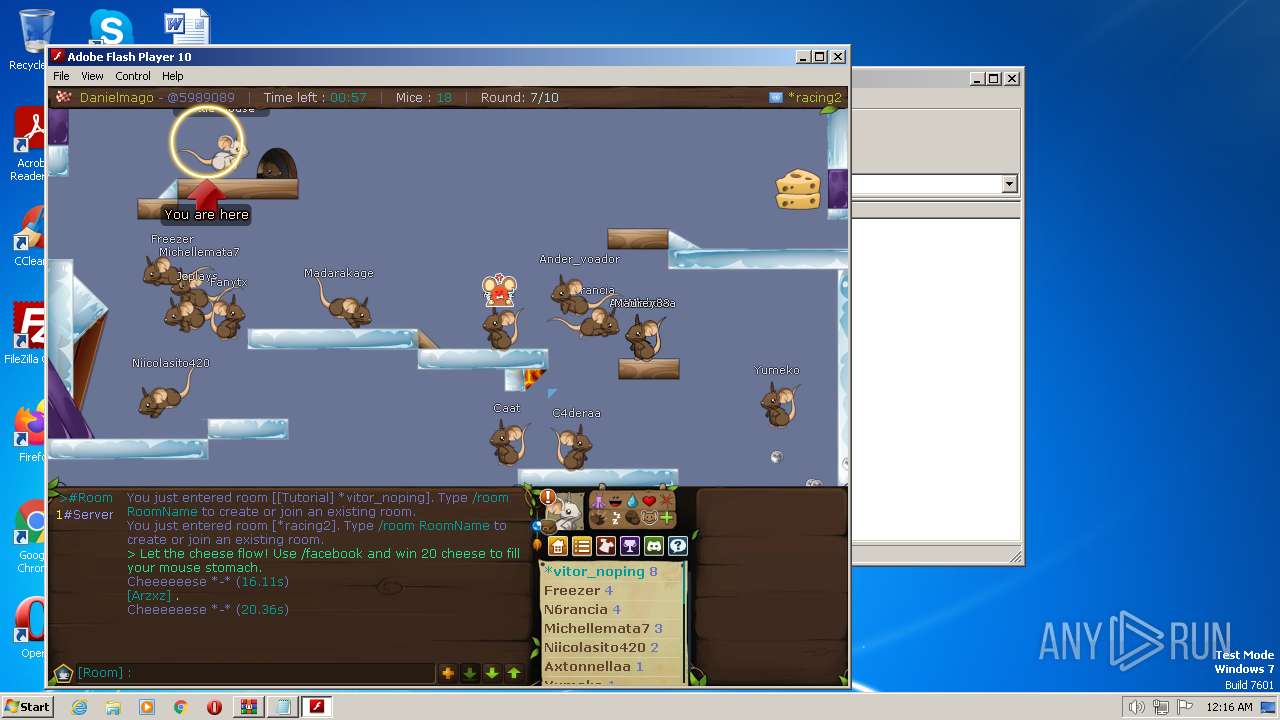
Task: Click the Room chat input field
Action: (255, 673)
